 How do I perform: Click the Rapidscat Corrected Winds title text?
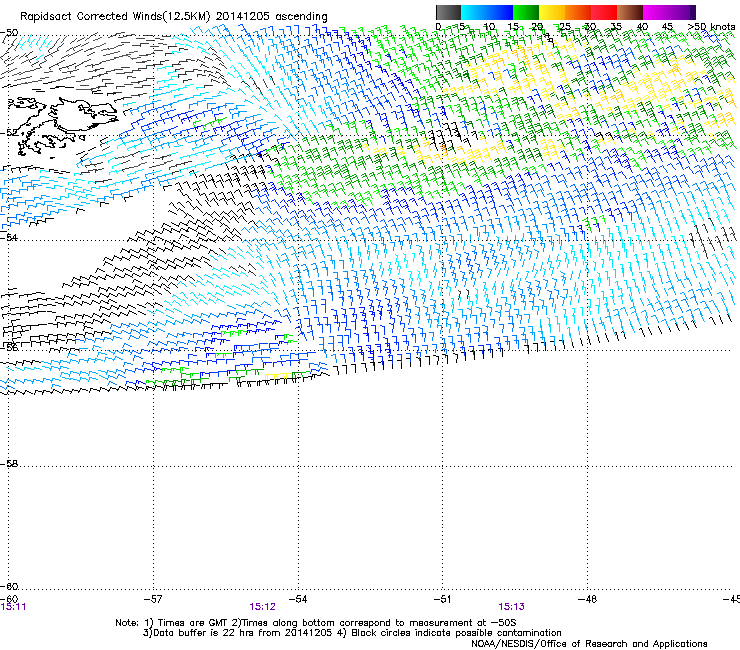pos(174,17)
